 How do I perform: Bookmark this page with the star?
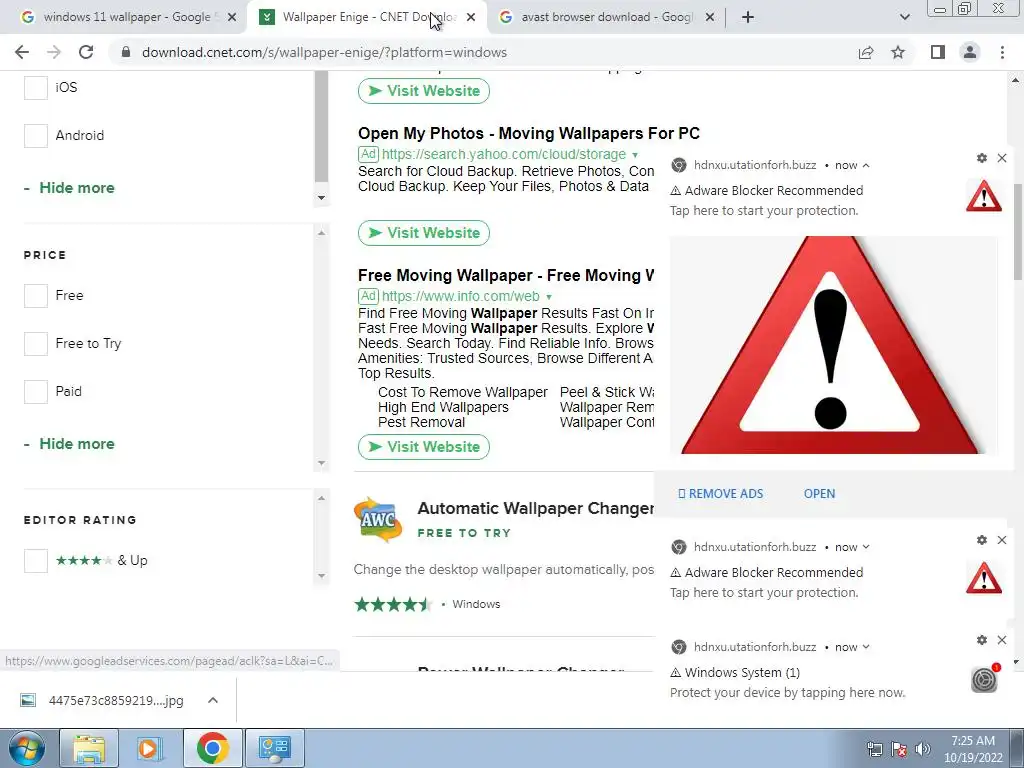point(898,52)
